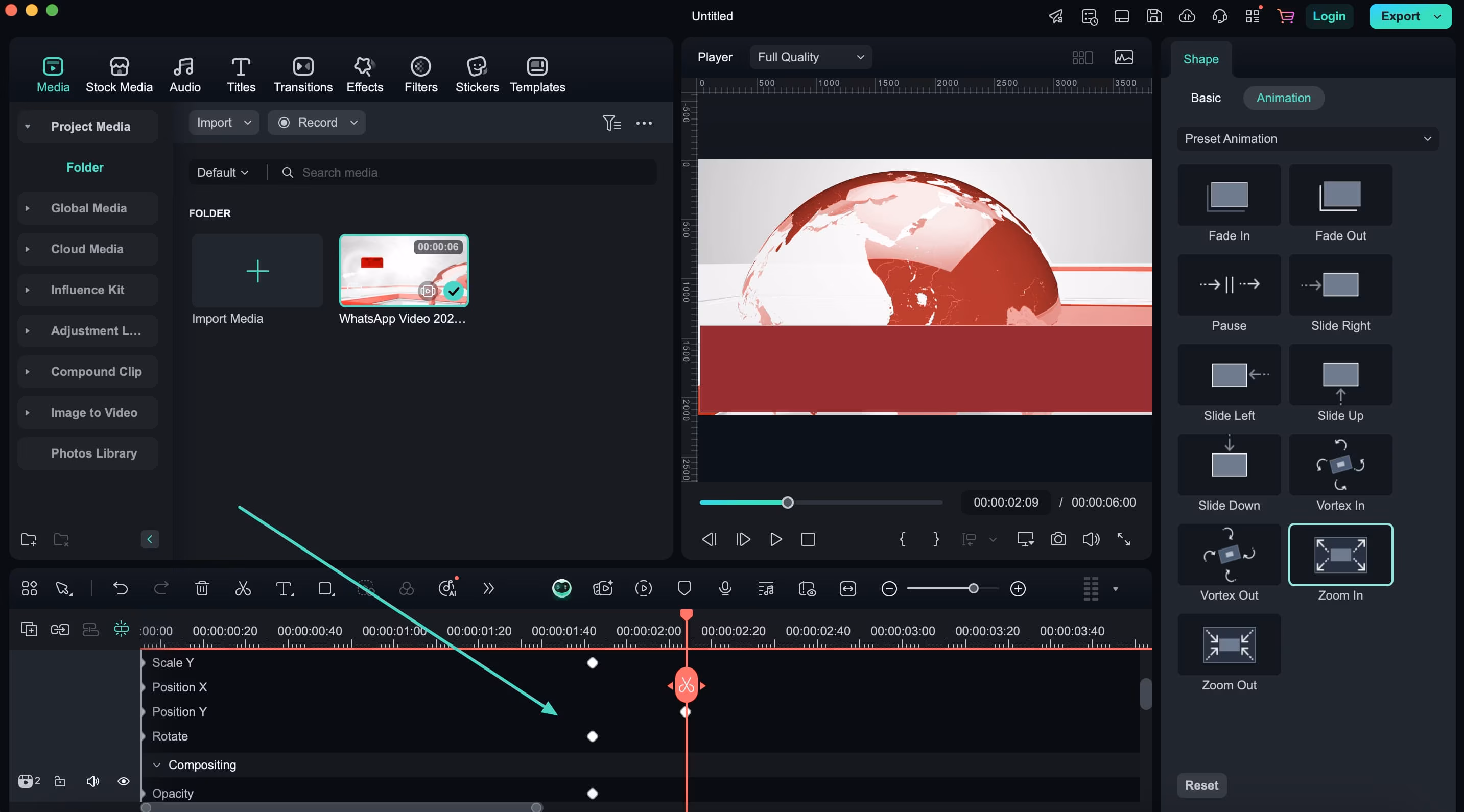Toggle track visibility eye icon
The height and width of the screenshot is (812, 1464).
tap(123, 781)
